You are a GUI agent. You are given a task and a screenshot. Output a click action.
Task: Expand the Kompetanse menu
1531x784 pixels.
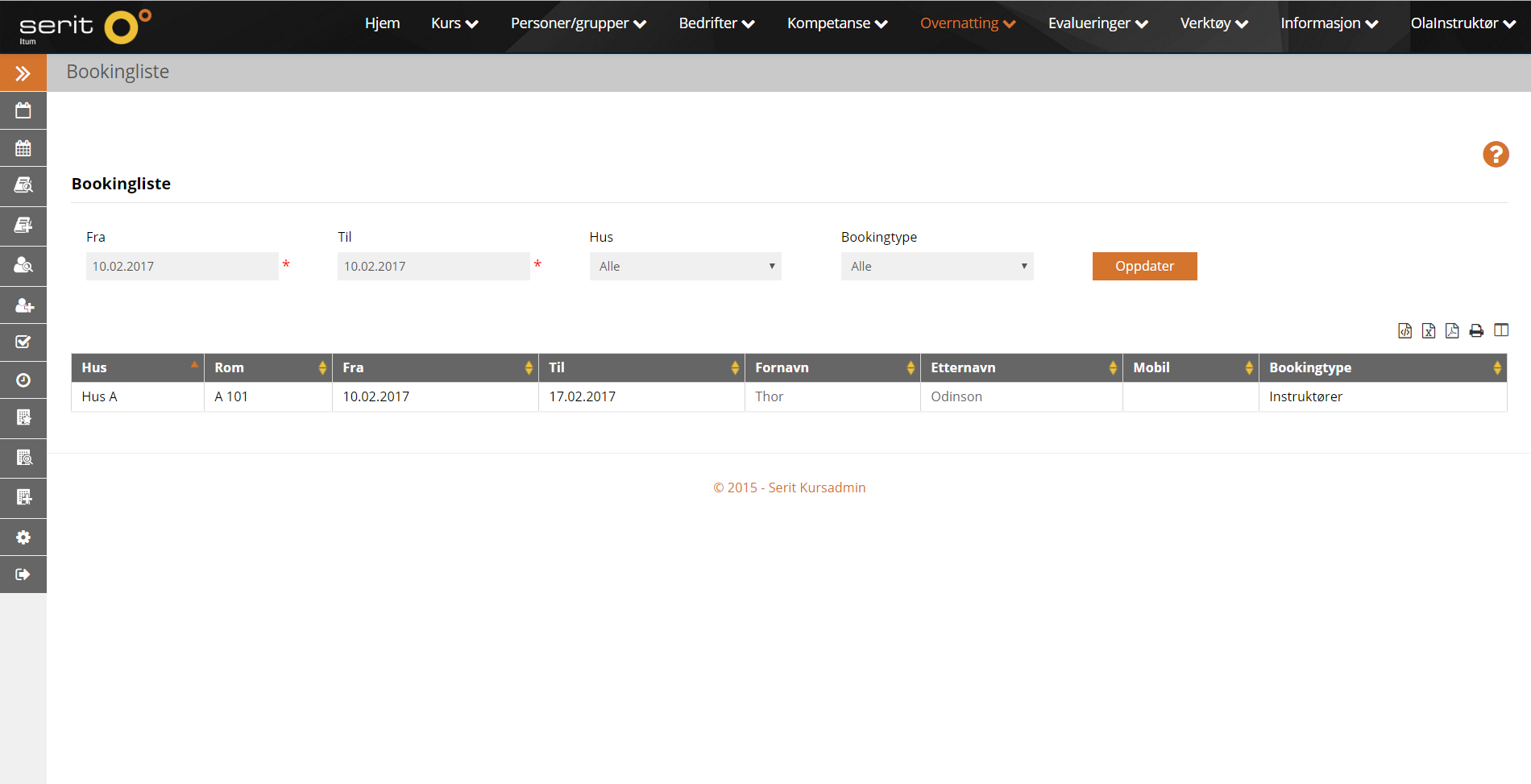[x=837, y=23]
